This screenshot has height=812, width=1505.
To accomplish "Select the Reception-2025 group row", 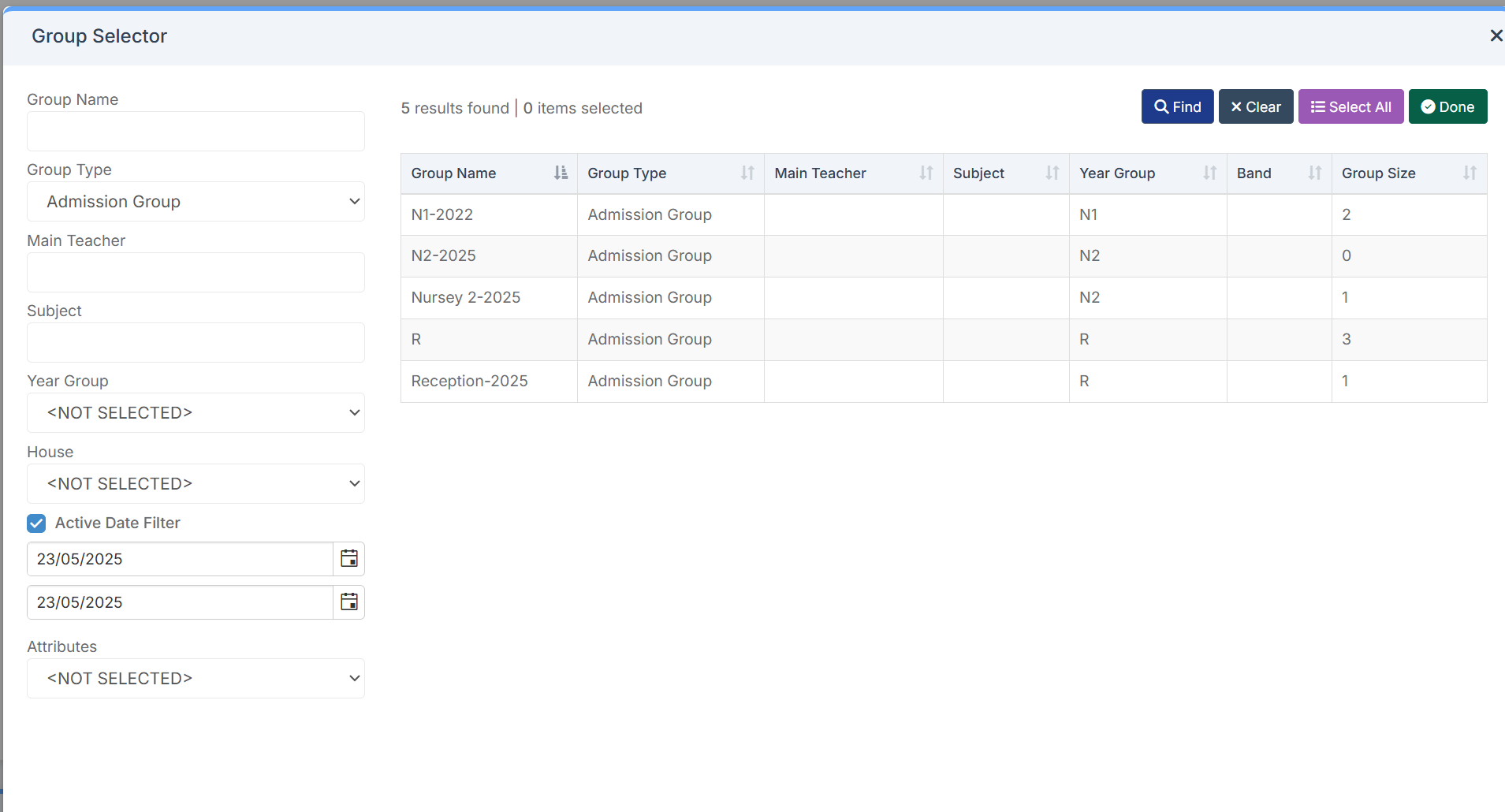I will point(470,382).
